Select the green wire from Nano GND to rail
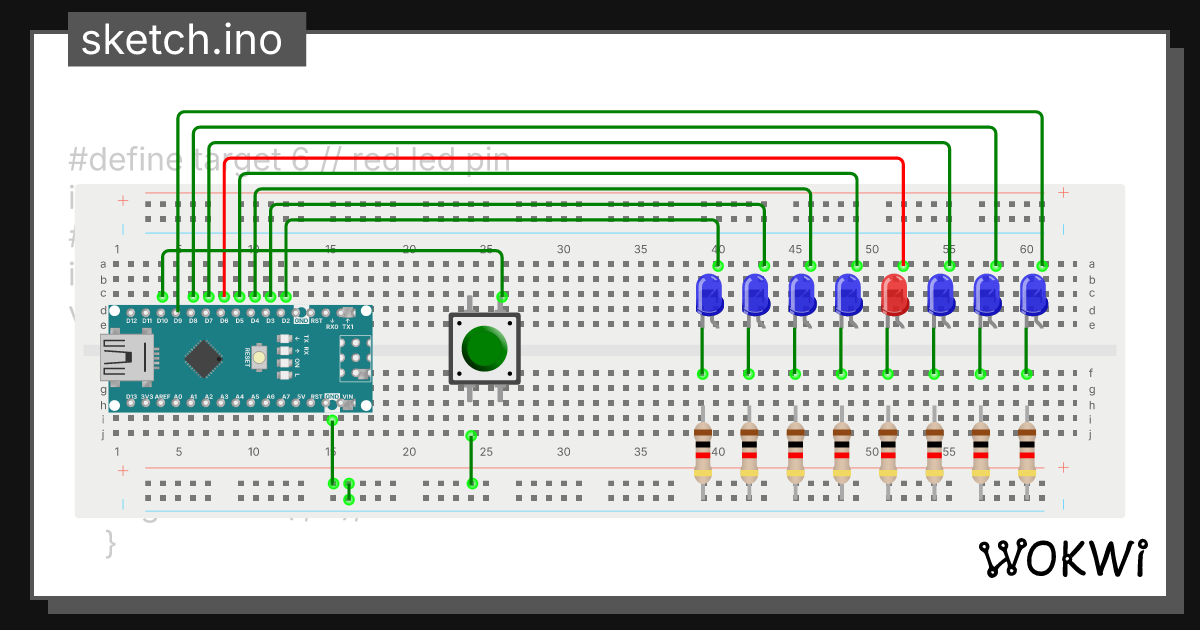The height and width of the screenshot is (630, 1200). [x=333, y=452]
